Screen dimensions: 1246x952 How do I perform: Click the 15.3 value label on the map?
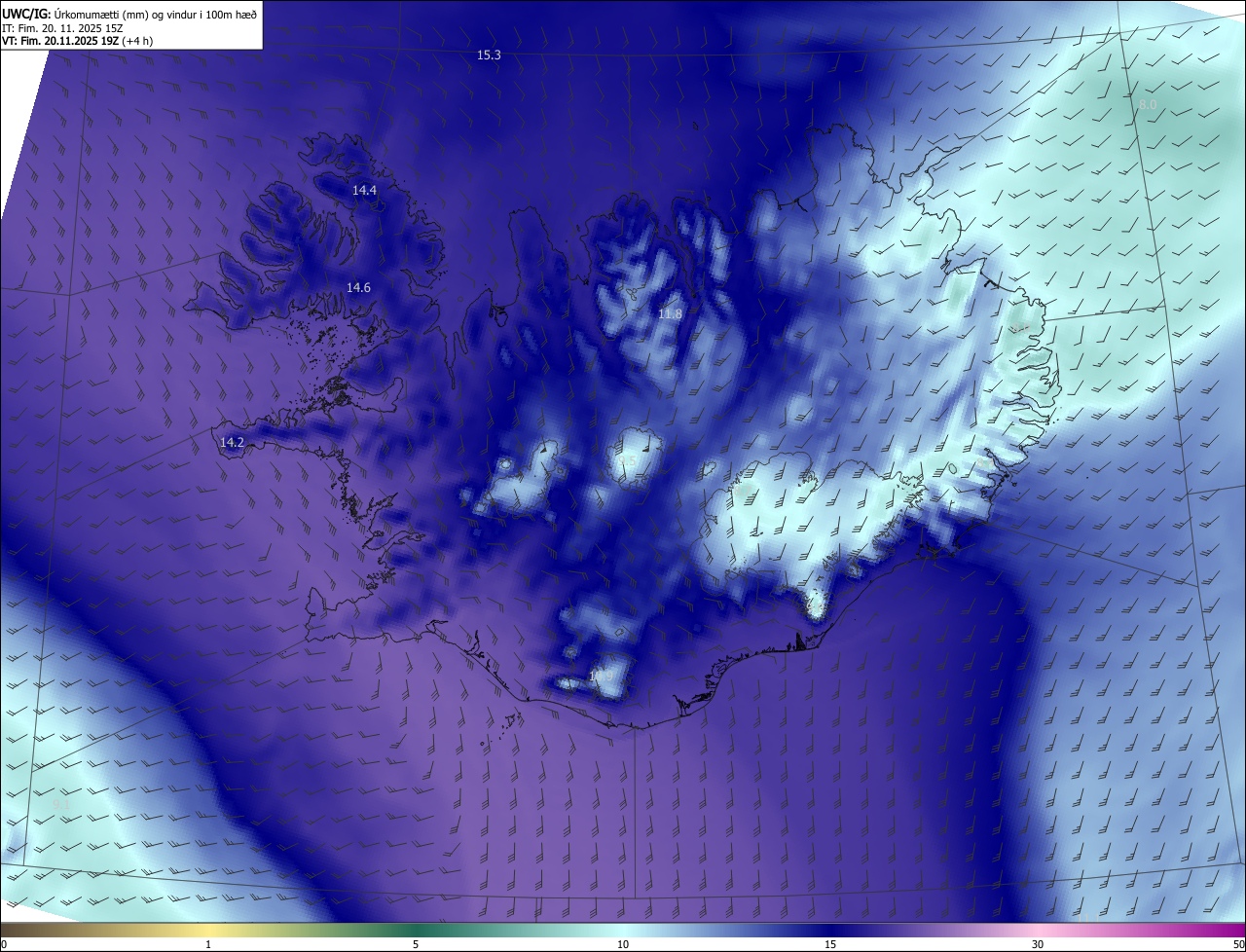coord(489,55)
